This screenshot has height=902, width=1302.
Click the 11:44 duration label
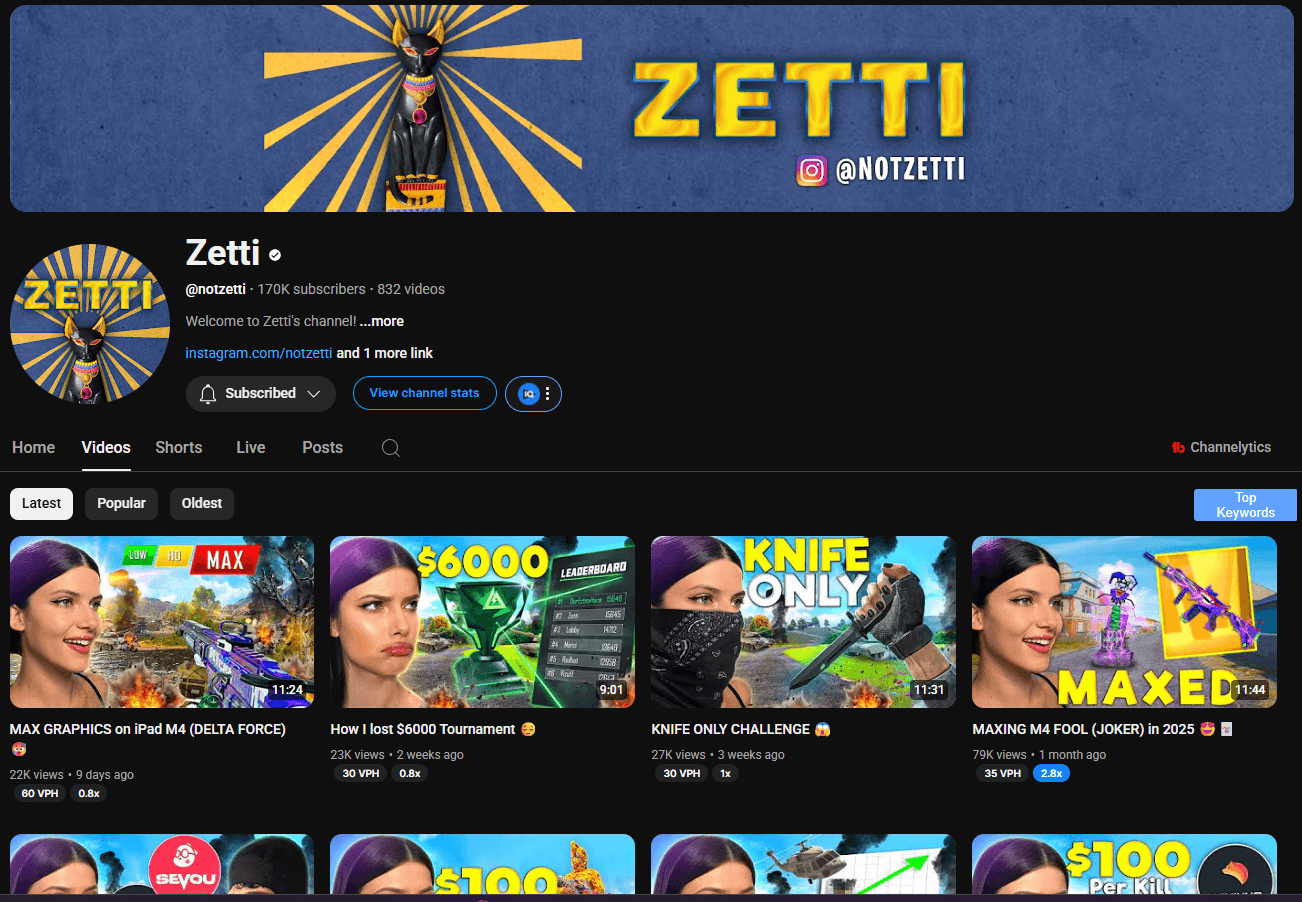1250,690
